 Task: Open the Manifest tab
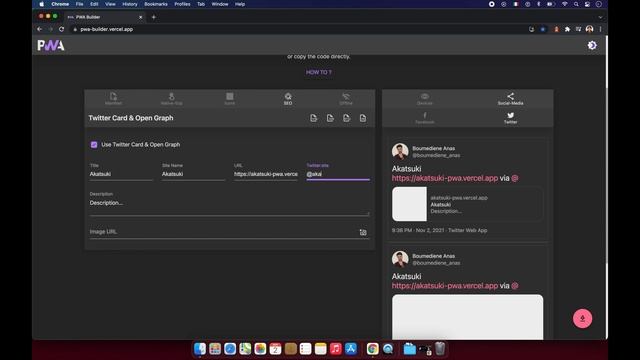pyautogui.click(x=113, y=98)
